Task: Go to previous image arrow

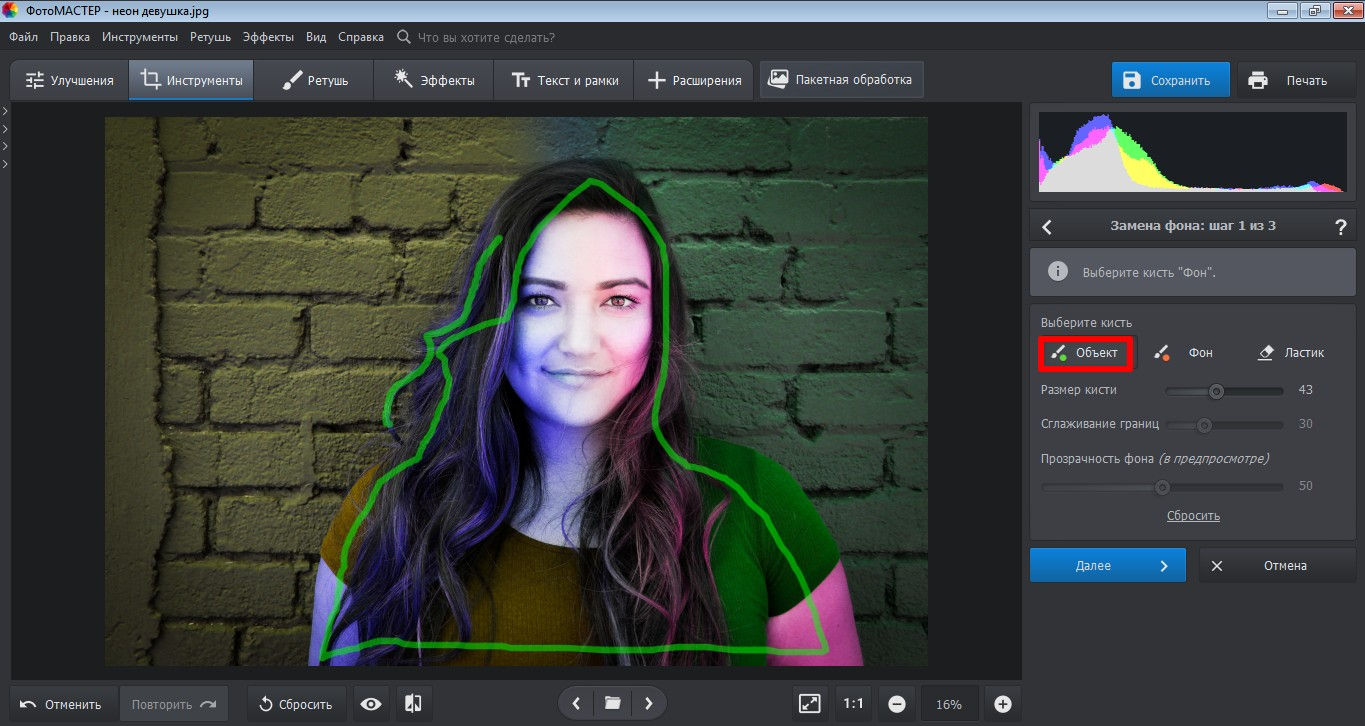Action: (x=576, y=704)
